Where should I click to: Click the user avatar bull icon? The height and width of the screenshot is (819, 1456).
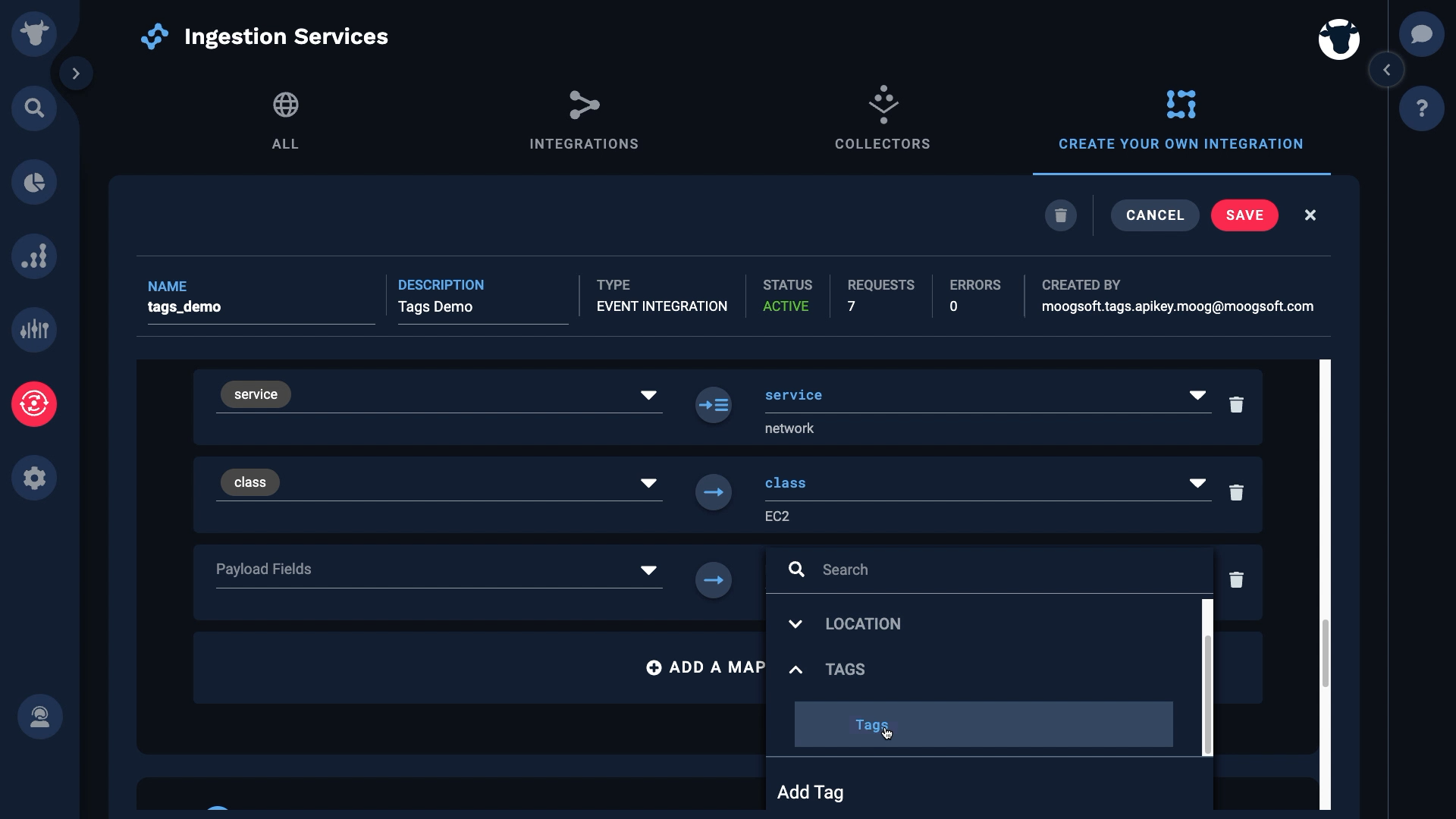[x=1338, y=39]
